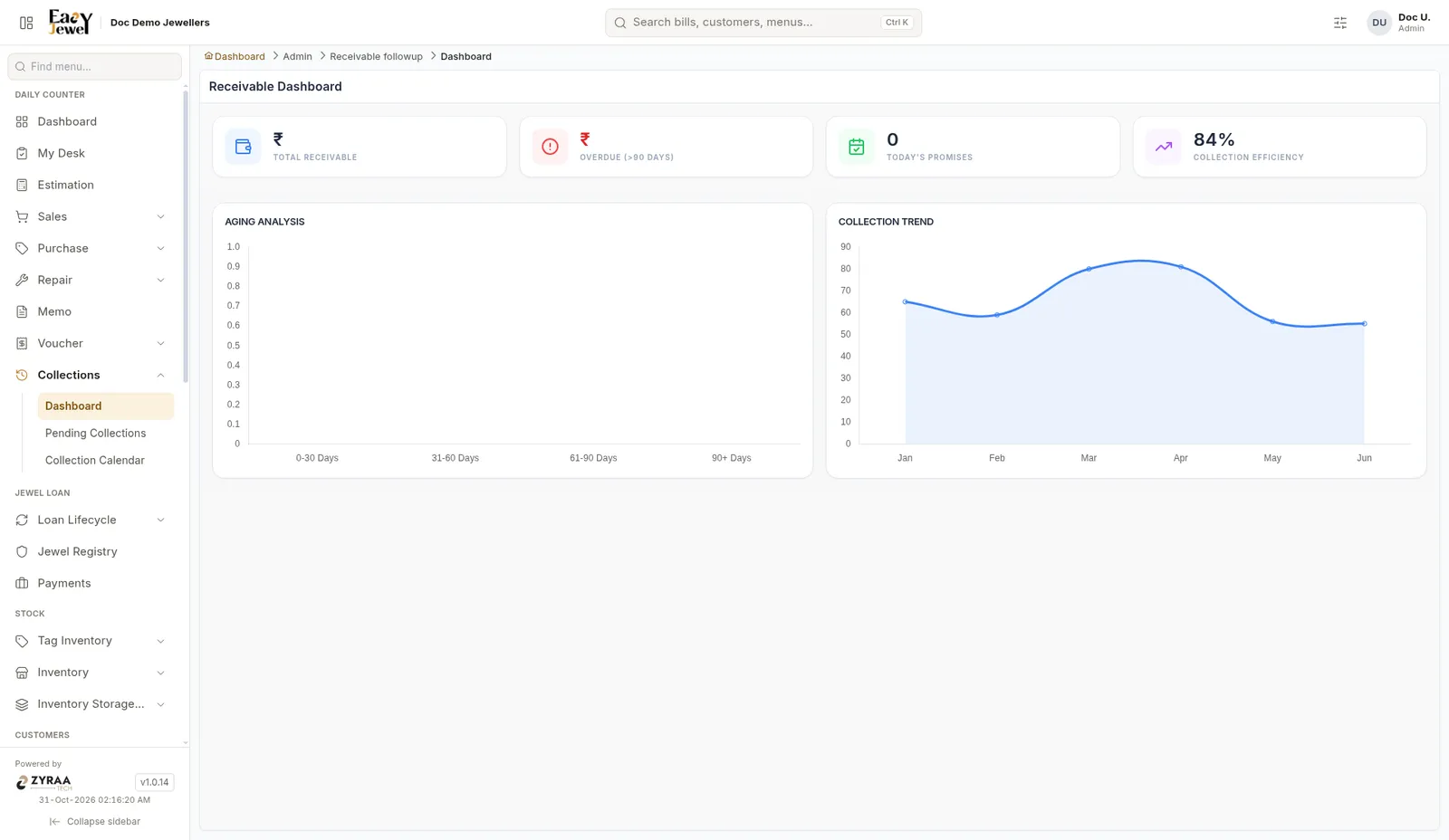Click the Ctrl K shortcut badge

pos(897,23)
